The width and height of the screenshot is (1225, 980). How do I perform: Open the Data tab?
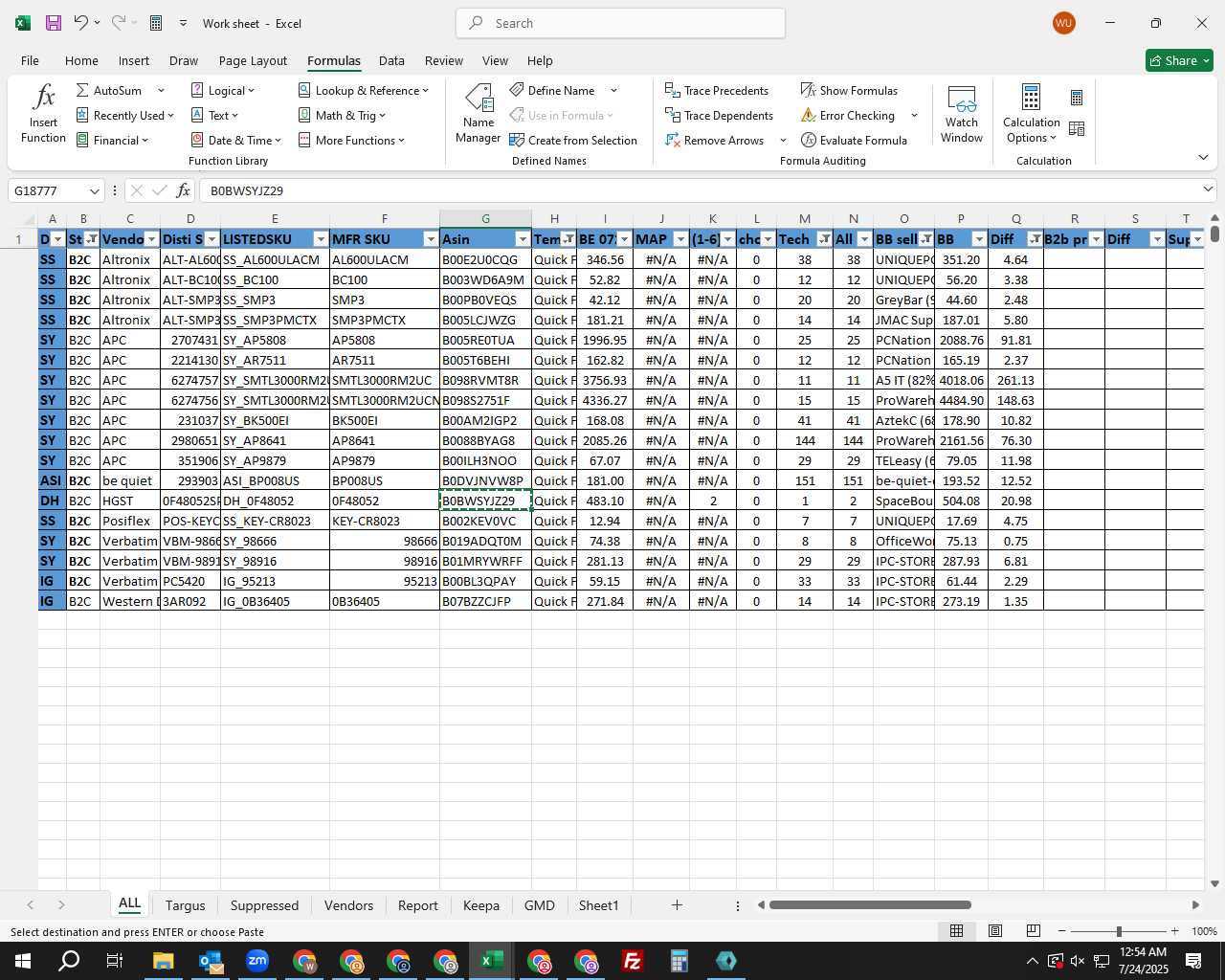391,60
